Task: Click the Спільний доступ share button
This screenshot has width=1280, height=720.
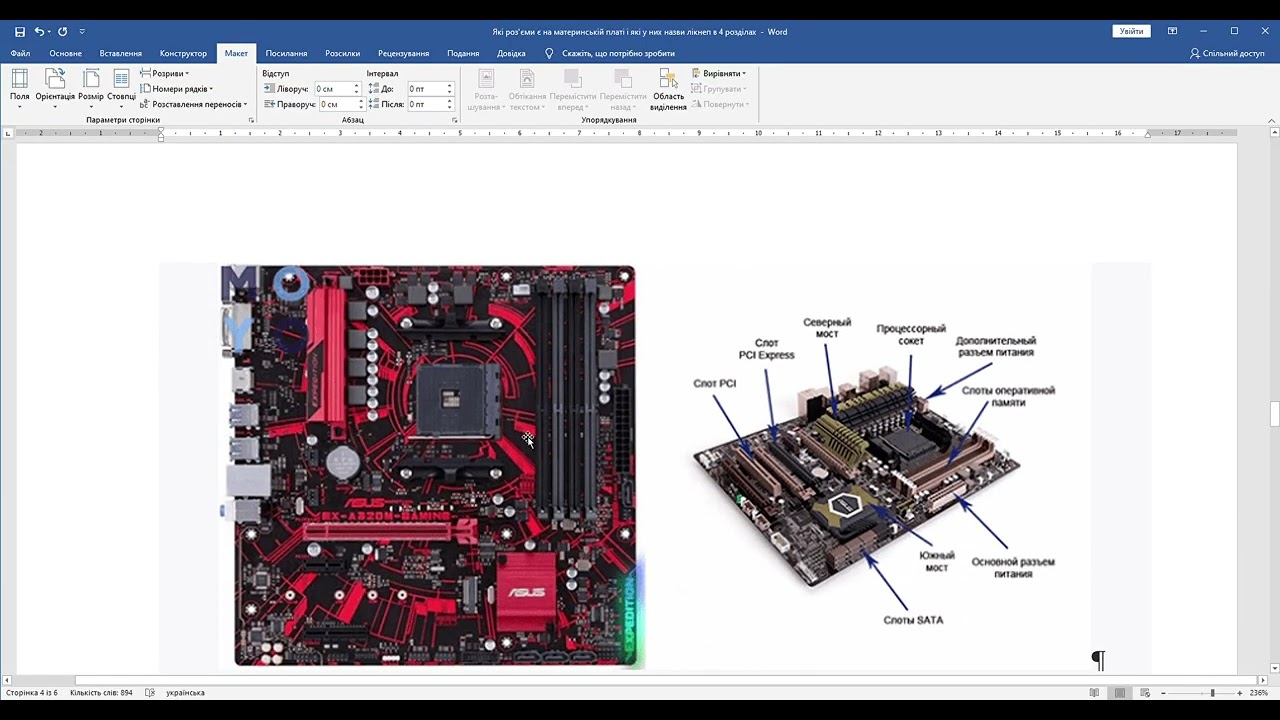Action: pyautogui.click(x=1227, y=53)
